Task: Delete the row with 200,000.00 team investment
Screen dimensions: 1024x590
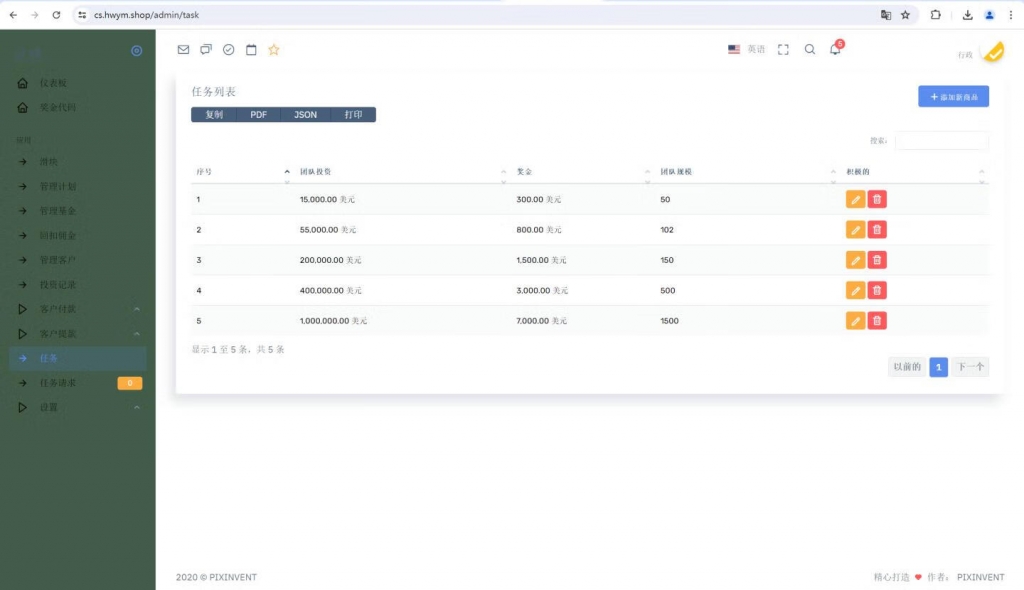Action: (877, 260)
